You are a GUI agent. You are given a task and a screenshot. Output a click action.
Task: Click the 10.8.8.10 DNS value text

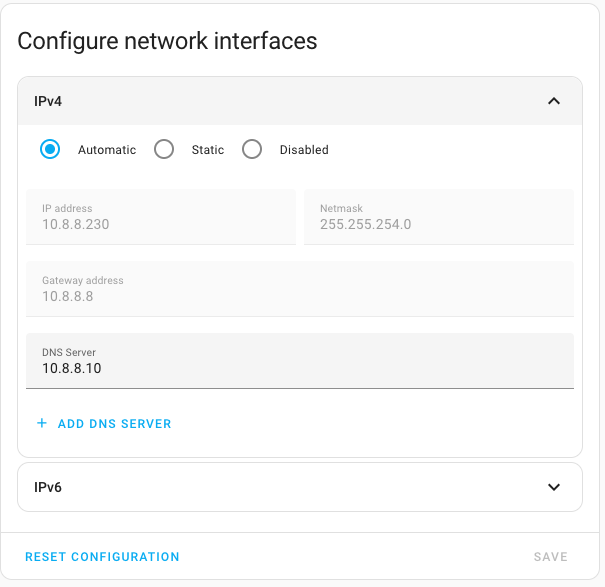click(x=72, y=368)
